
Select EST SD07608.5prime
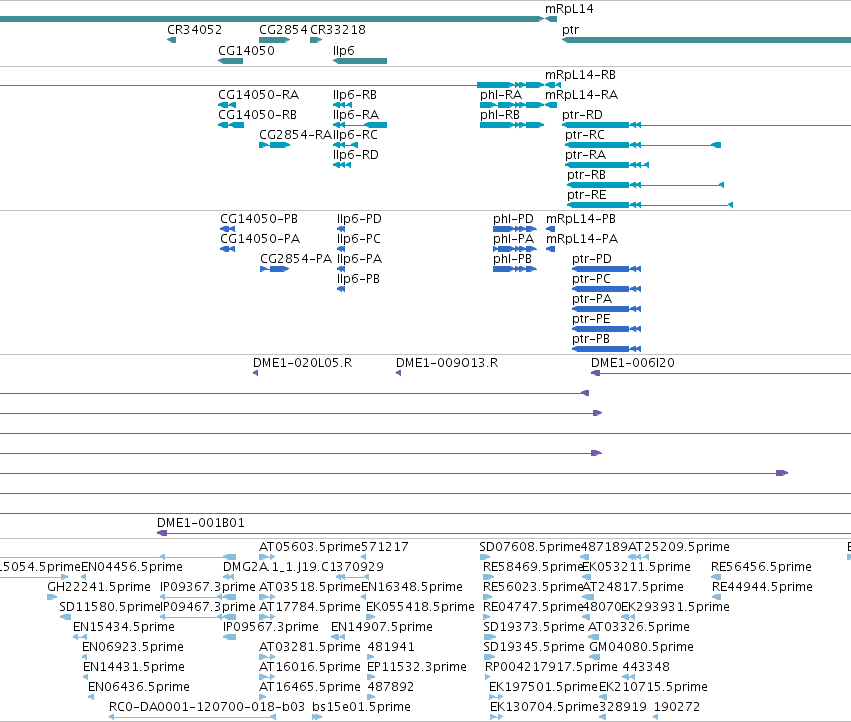485,557
